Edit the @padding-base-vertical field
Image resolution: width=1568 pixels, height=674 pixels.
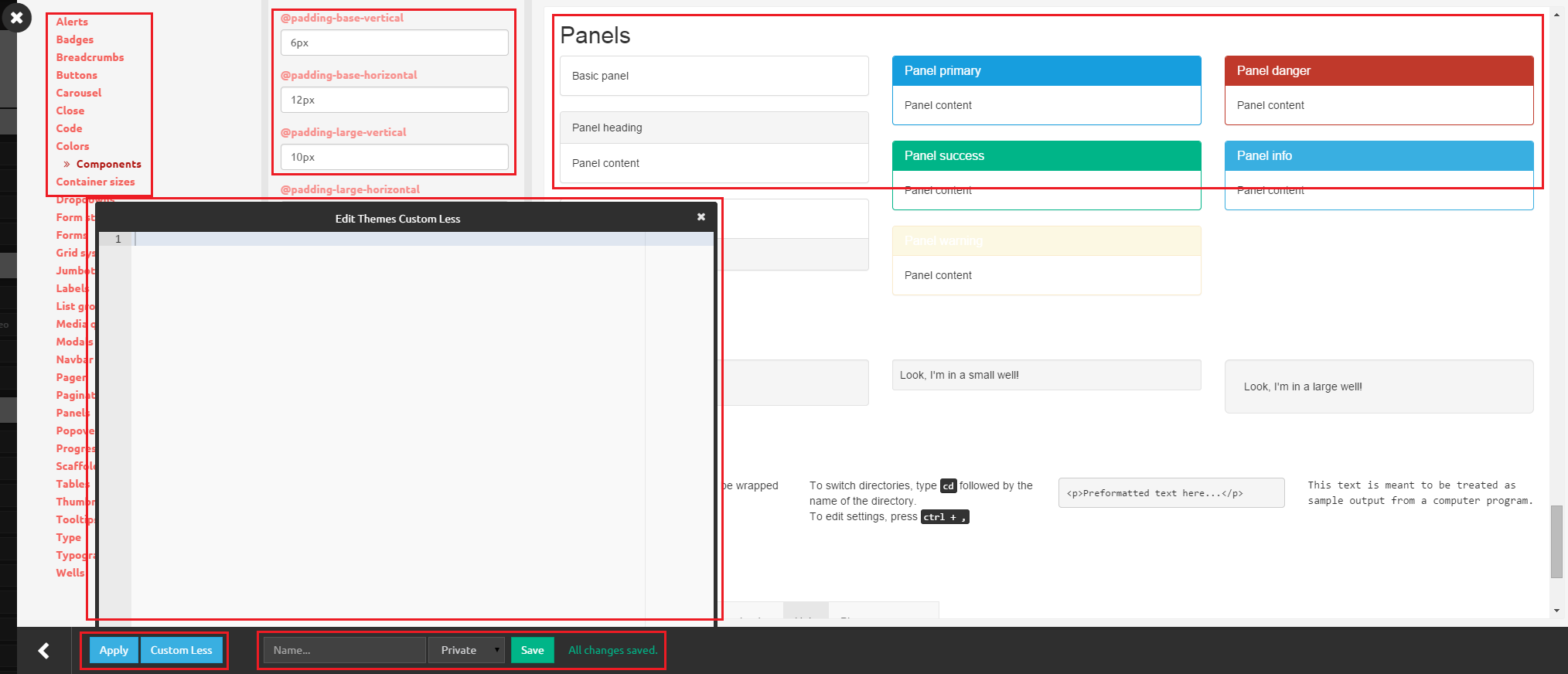click(x=394, y=43)
